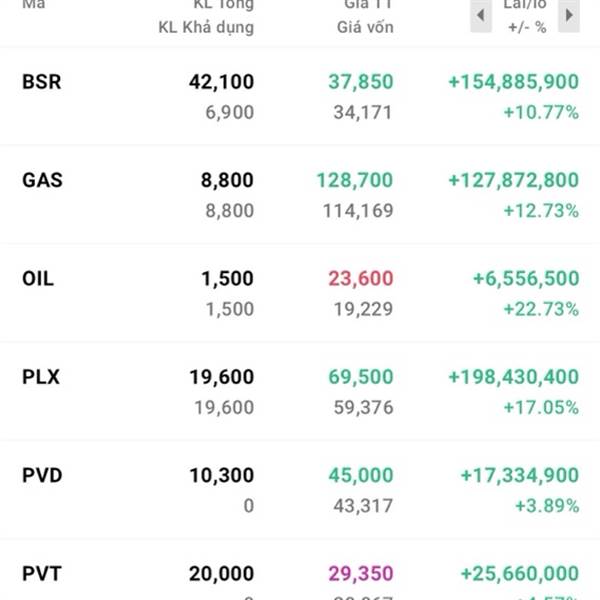The width and height of the screenshot is (600, 600).
Task: Open the PVD stock code
Action: pyautogui.click(x=42, y=475)
